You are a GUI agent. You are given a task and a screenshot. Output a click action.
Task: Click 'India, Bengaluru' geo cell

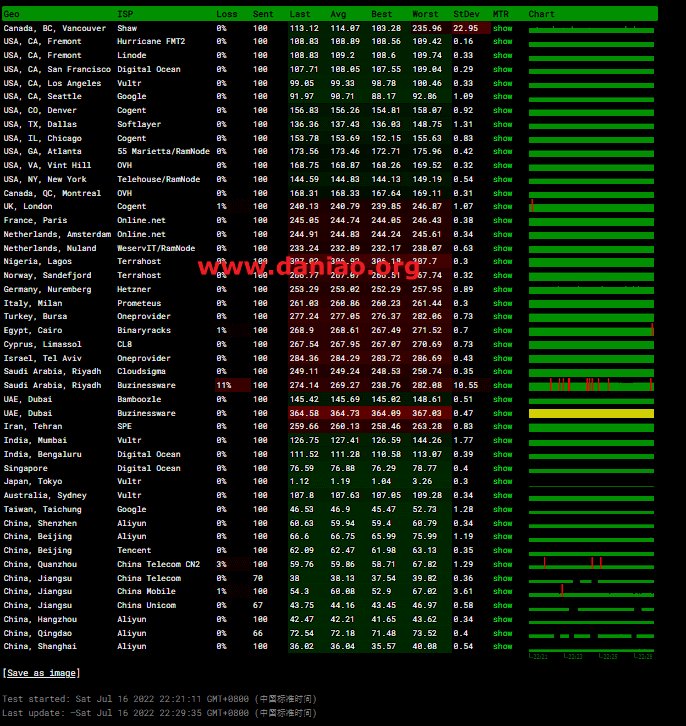[43, 454]
